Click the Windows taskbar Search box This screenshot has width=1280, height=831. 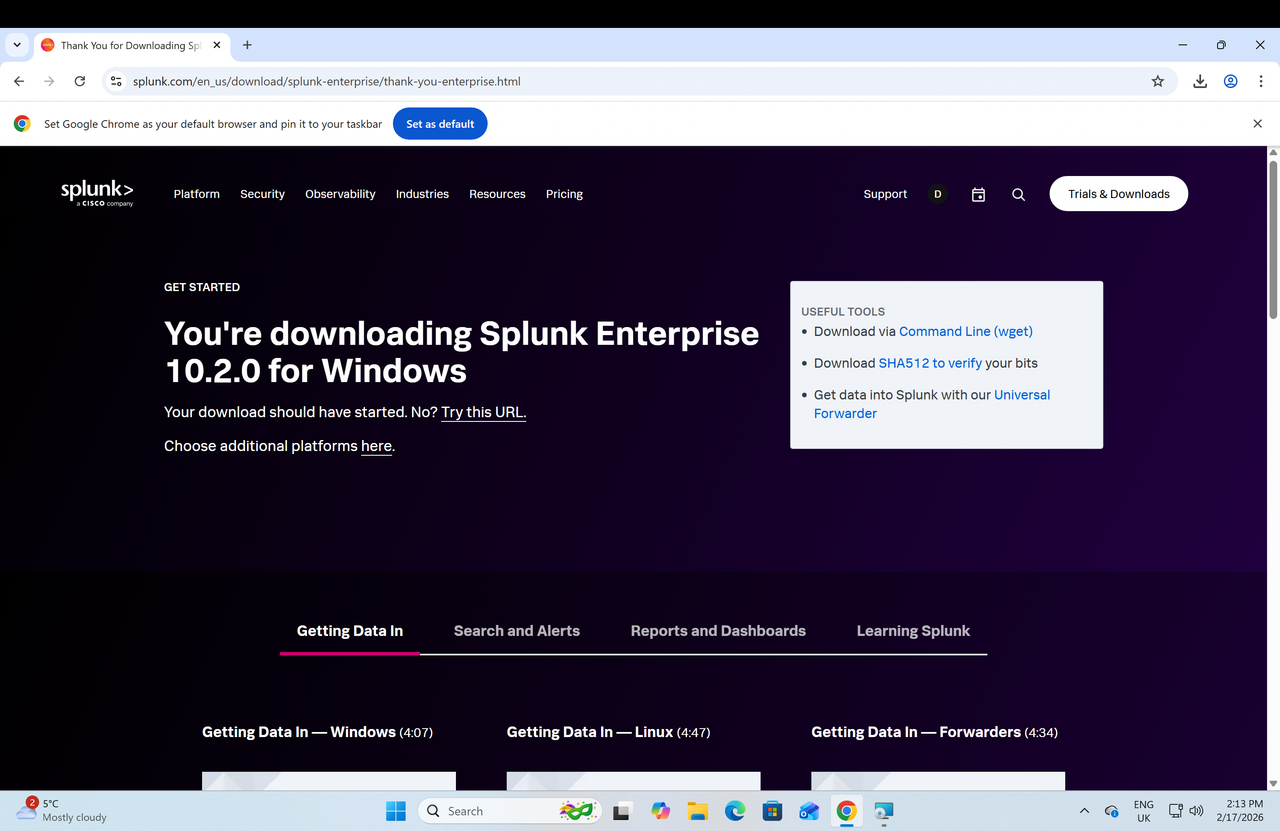(x=509, y=811)
